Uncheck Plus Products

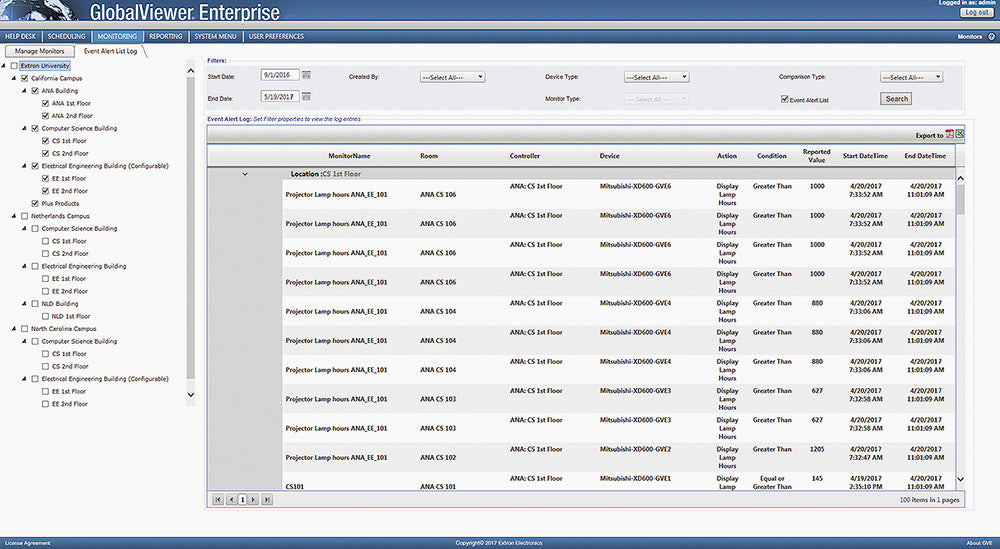tap(35, 203)
